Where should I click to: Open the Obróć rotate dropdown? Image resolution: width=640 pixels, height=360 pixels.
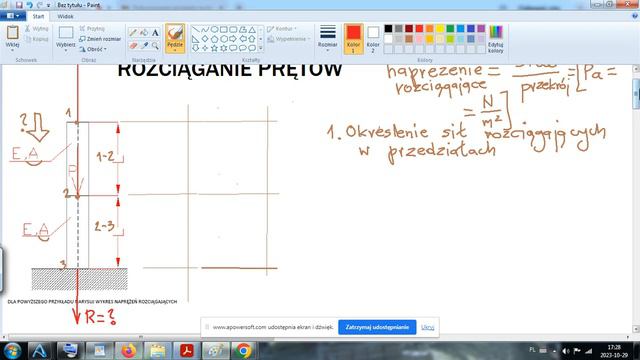[93, 49]
